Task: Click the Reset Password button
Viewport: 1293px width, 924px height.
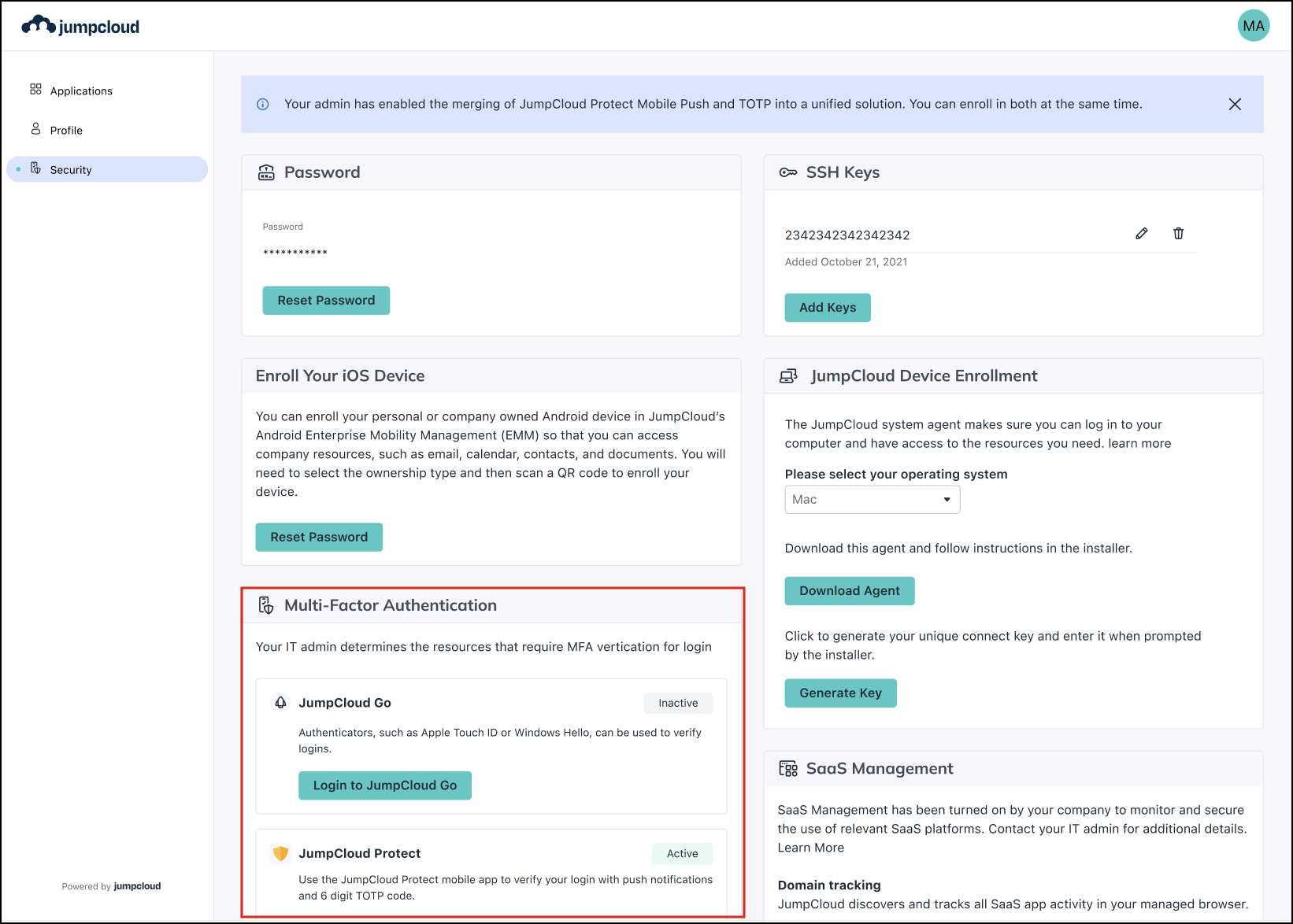Action: pos(326,300)
